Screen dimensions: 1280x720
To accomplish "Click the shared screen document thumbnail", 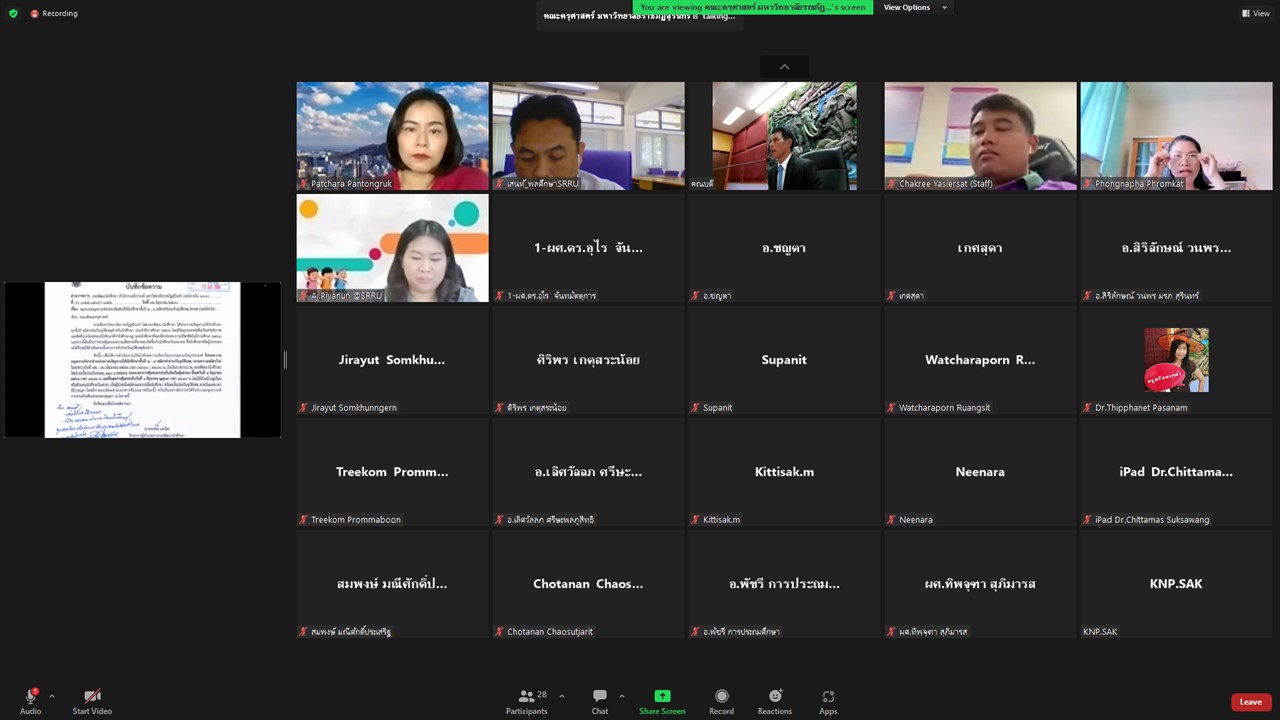I will coord(142,360).
